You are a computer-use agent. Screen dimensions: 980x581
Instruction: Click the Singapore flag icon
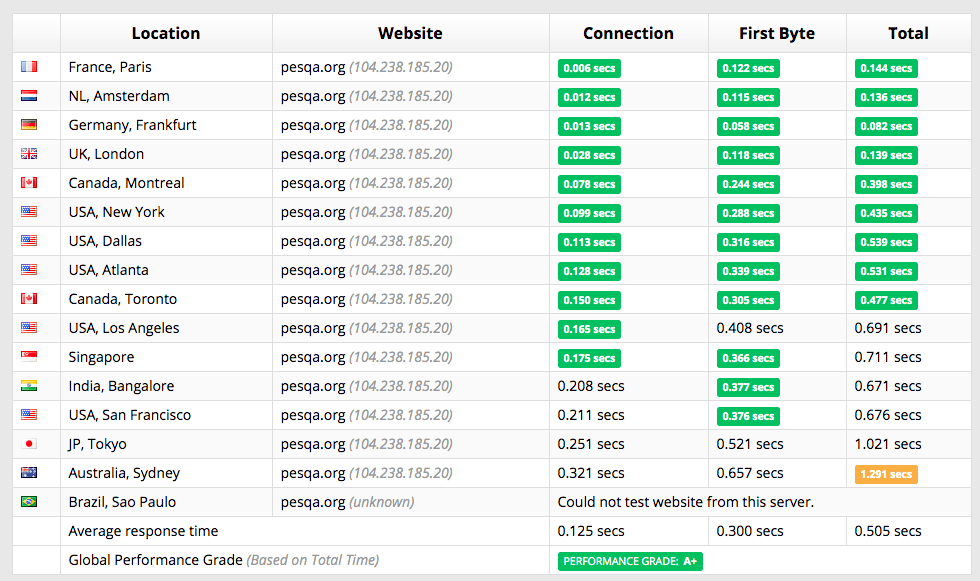click(29, 357)
